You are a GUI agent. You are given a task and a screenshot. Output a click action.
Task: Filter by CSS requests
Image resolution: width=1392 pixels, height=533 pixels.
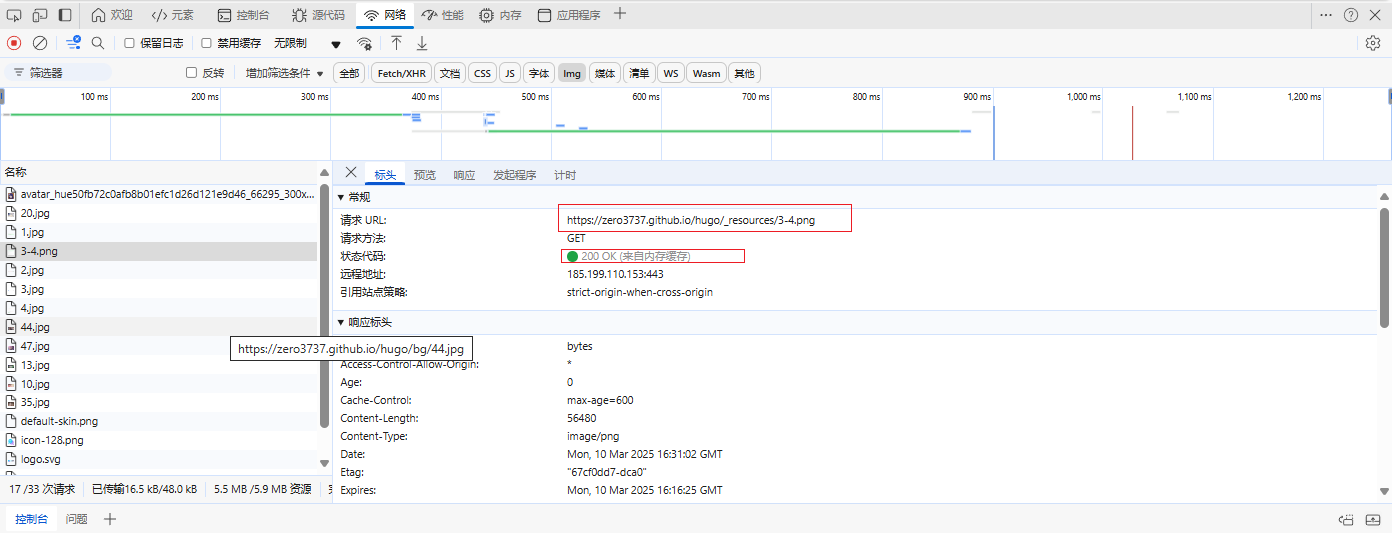(x=483, y=73)
